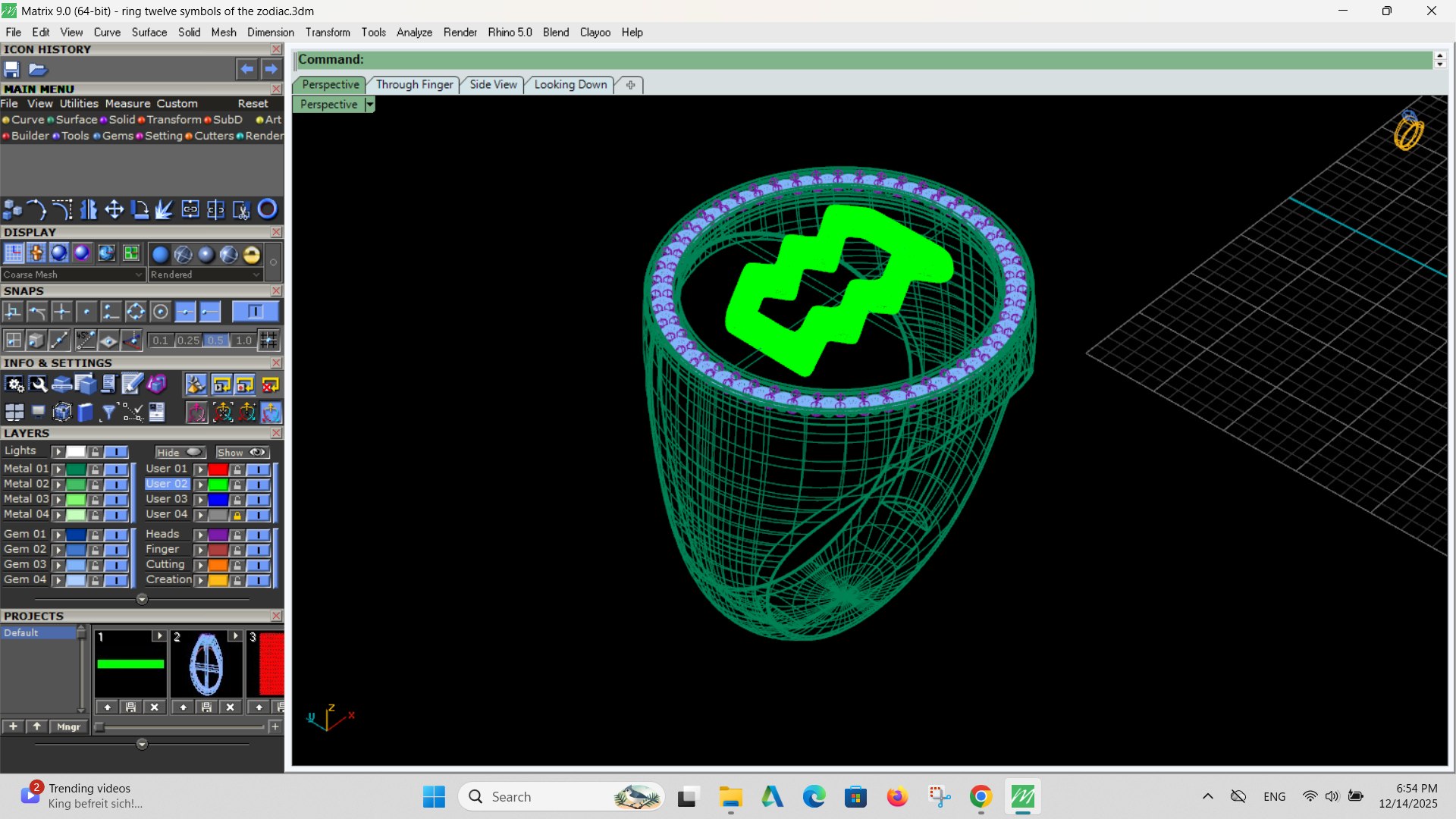Click the Open folder icon in Icon History
The image size is (1456, 819).
(38, 70)
